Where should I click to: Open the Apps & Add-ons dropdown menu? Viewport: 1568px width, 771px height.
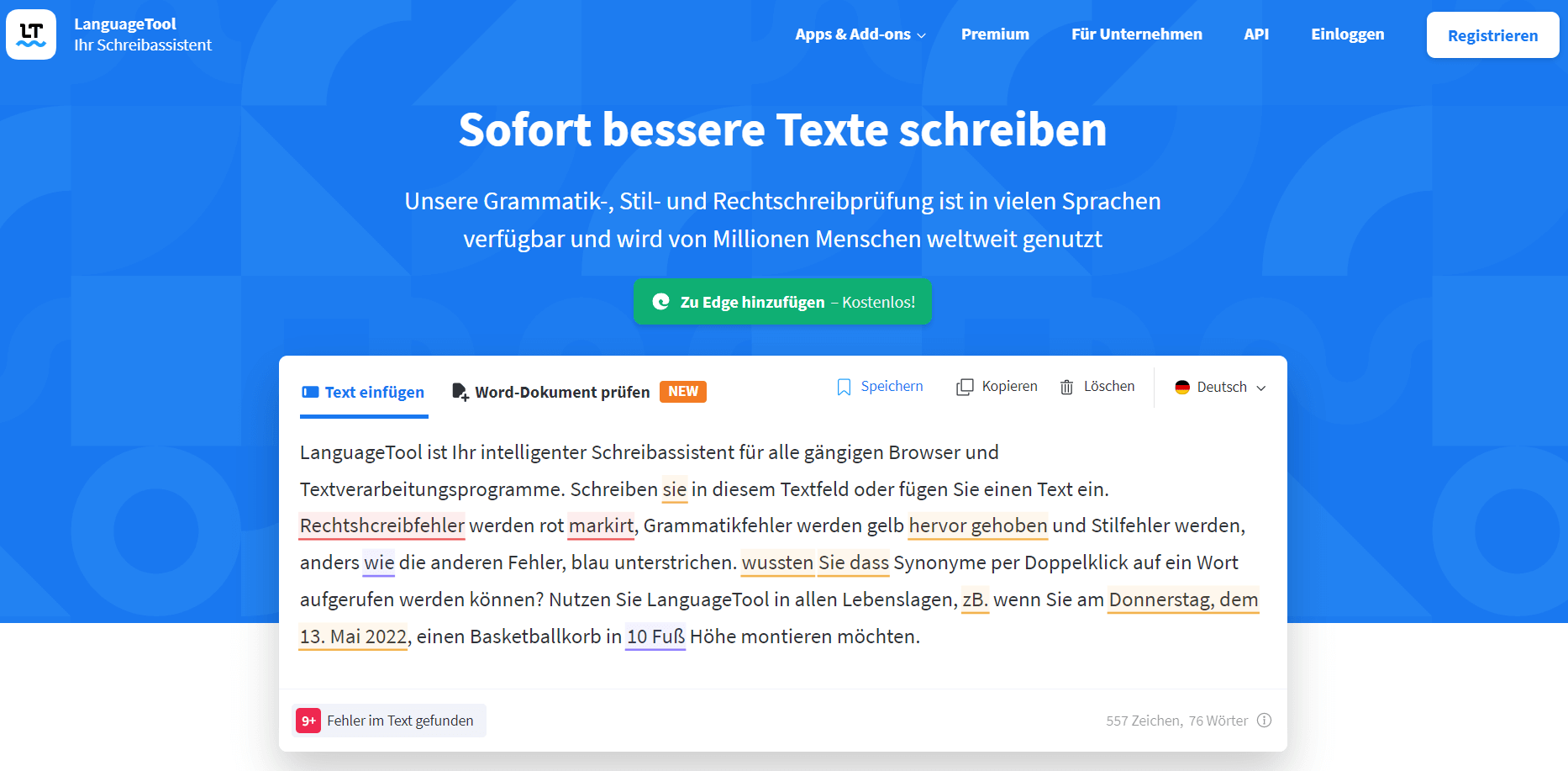click(860, 34)
